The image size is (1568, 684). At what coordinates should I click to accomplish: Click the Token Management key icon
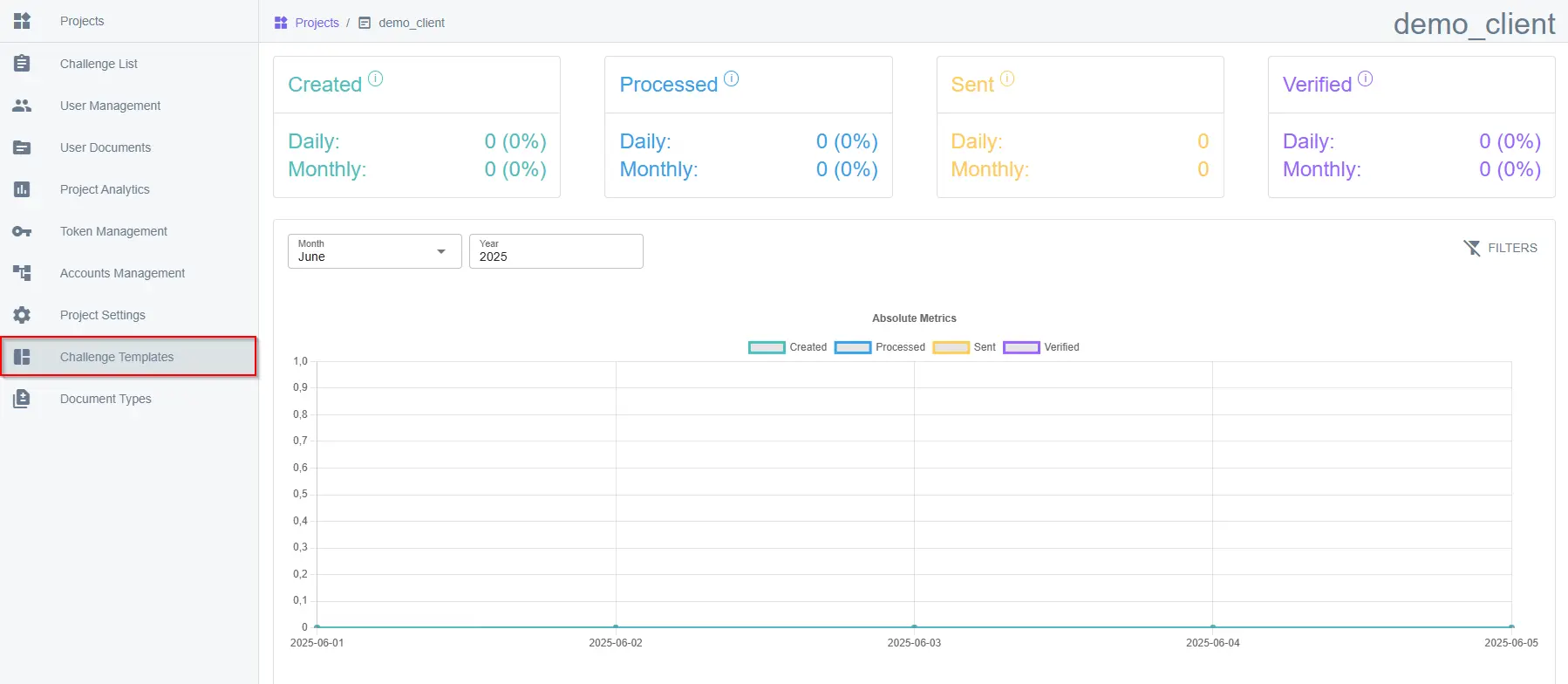22,231
